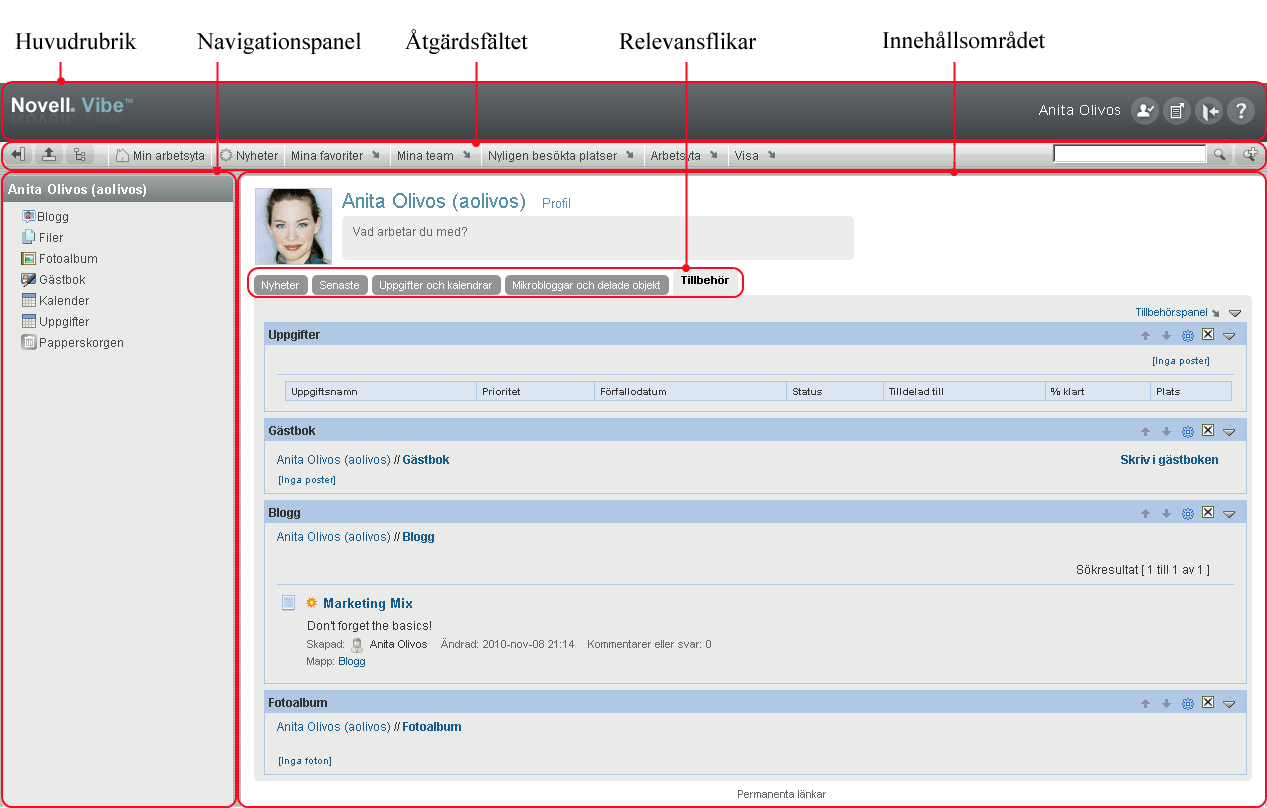1267x808 pixels.
Task: Move Uppgifter accessory down
Action: coord(1166,335)
